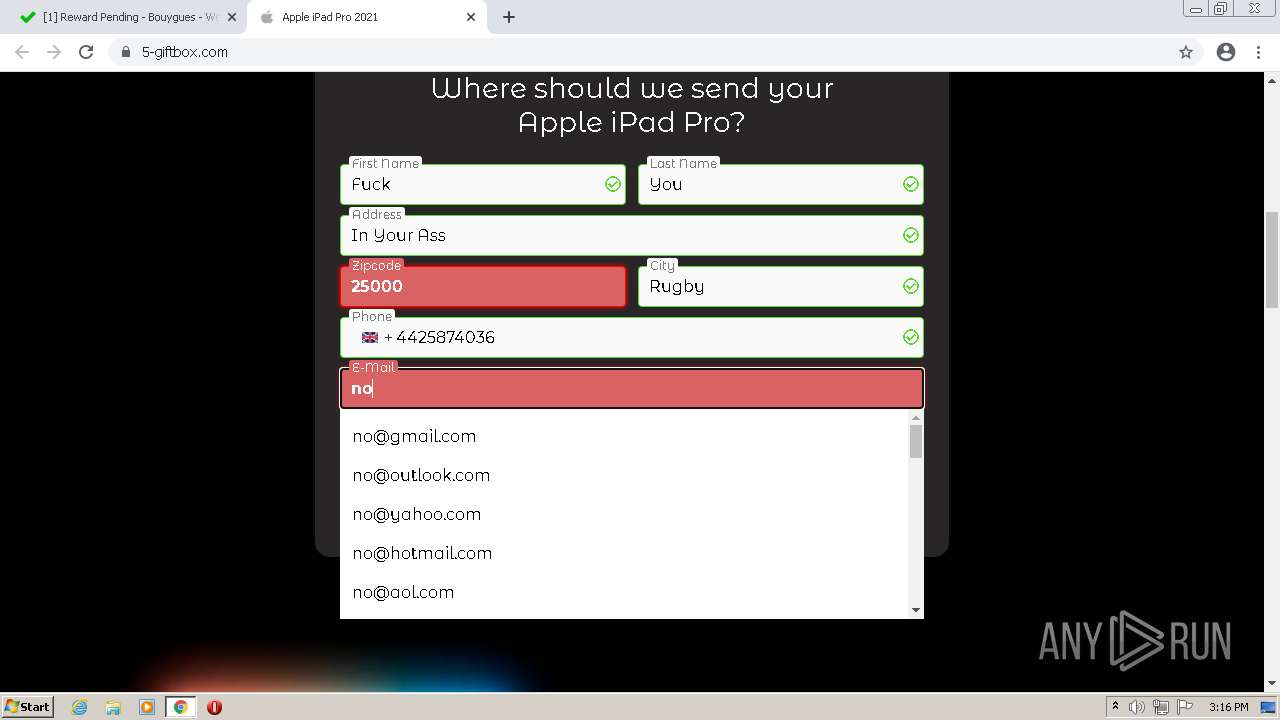Click the network tray icon
Viewport: 1280px width, 720px height.
pos(1161,707)
